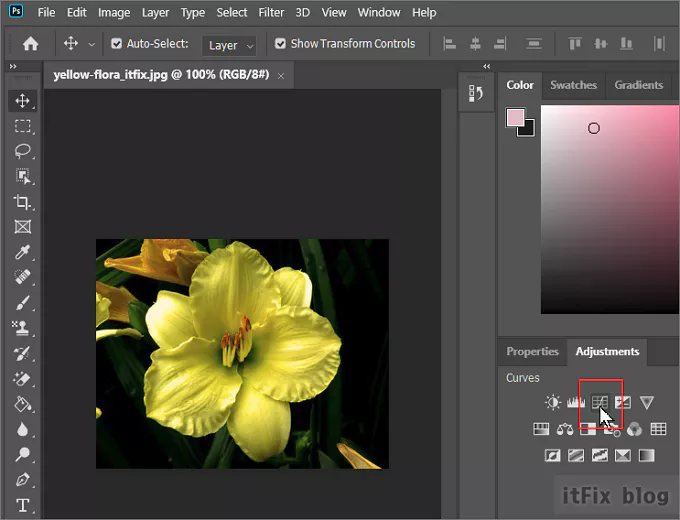Choose the Horizontal Type tool
This screenshot has height=520, width=680.
22,505
